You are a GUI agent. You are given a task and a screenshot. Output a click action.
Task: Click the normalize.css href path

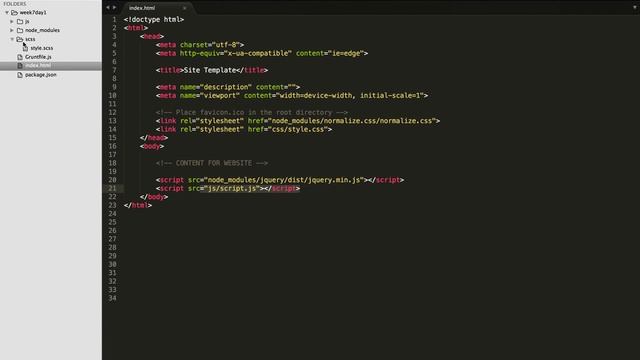(352, 121)
